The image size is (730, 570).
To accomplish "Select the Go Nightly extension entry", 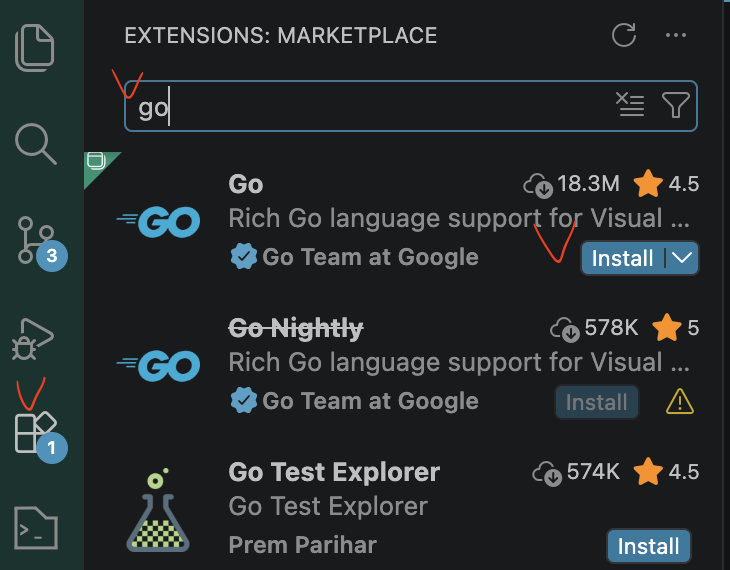I will click(296, 328).
